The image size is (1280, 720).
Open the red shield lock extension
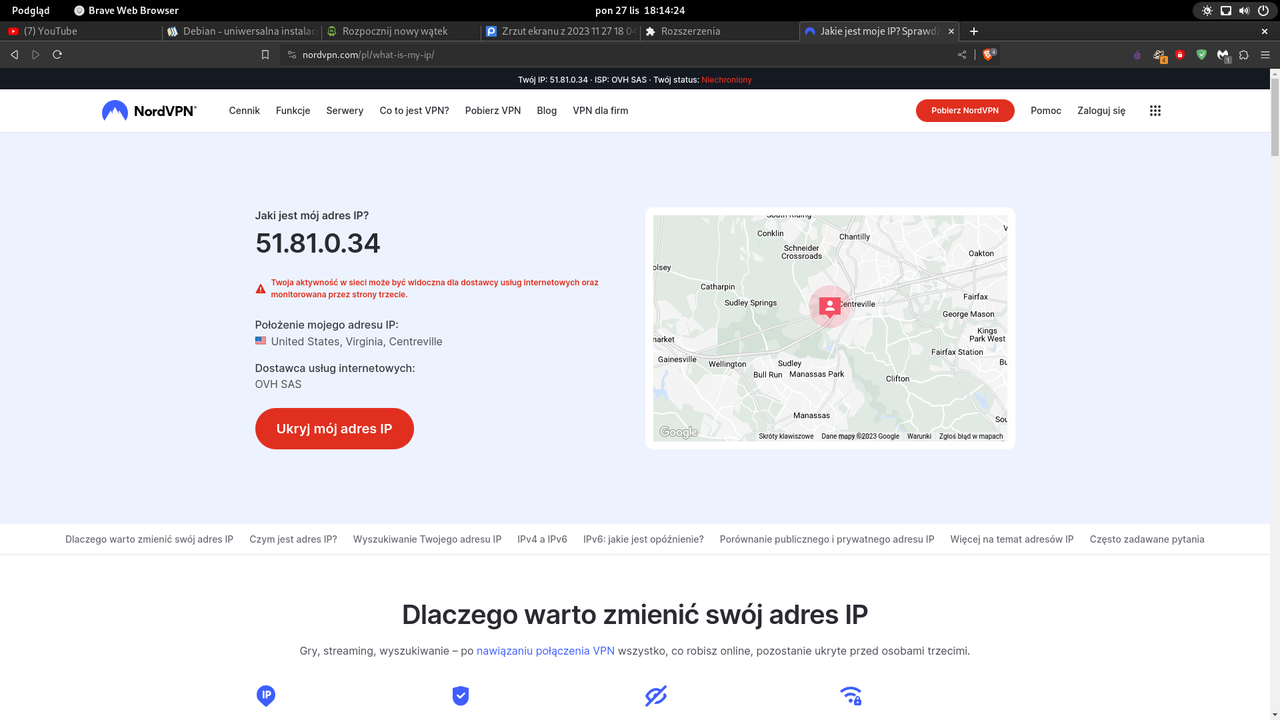(1180, 55)
